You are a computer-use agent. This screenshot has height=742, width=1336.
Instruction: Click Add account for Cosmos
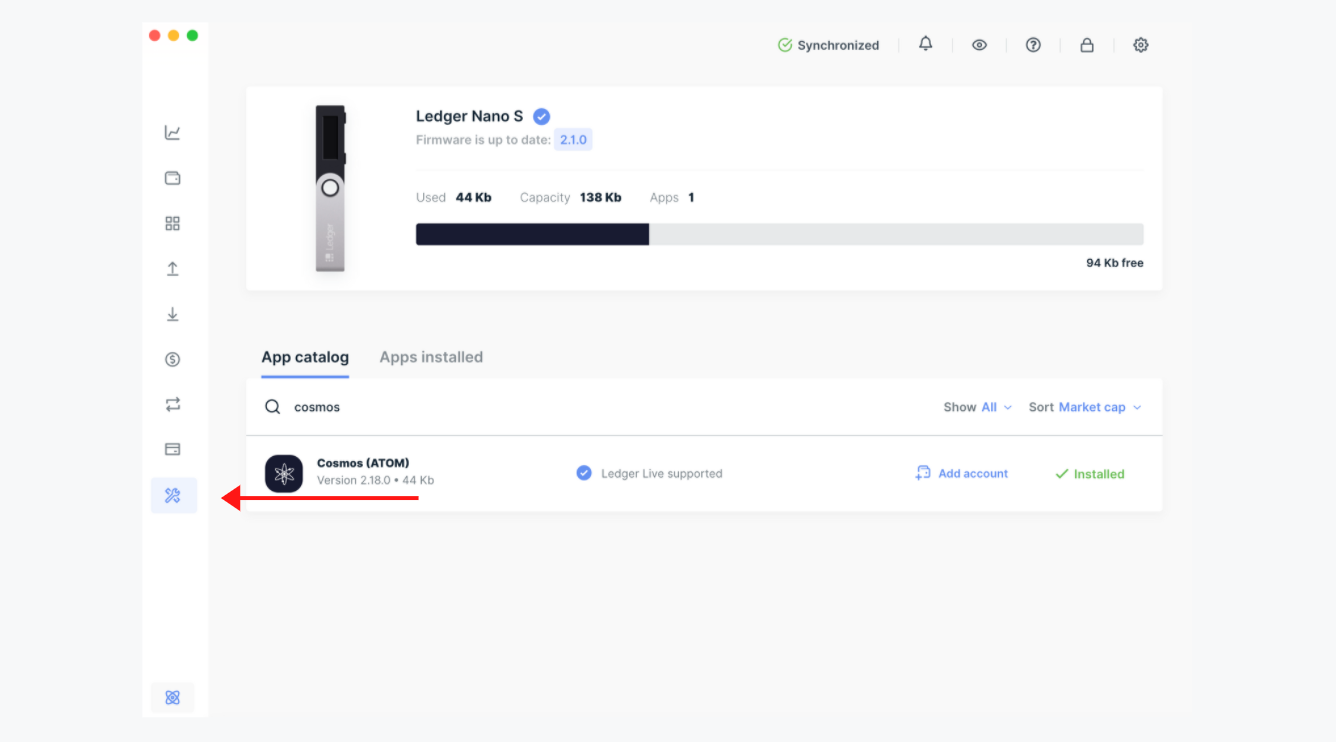pyautogui.click(x=962, y=473)
